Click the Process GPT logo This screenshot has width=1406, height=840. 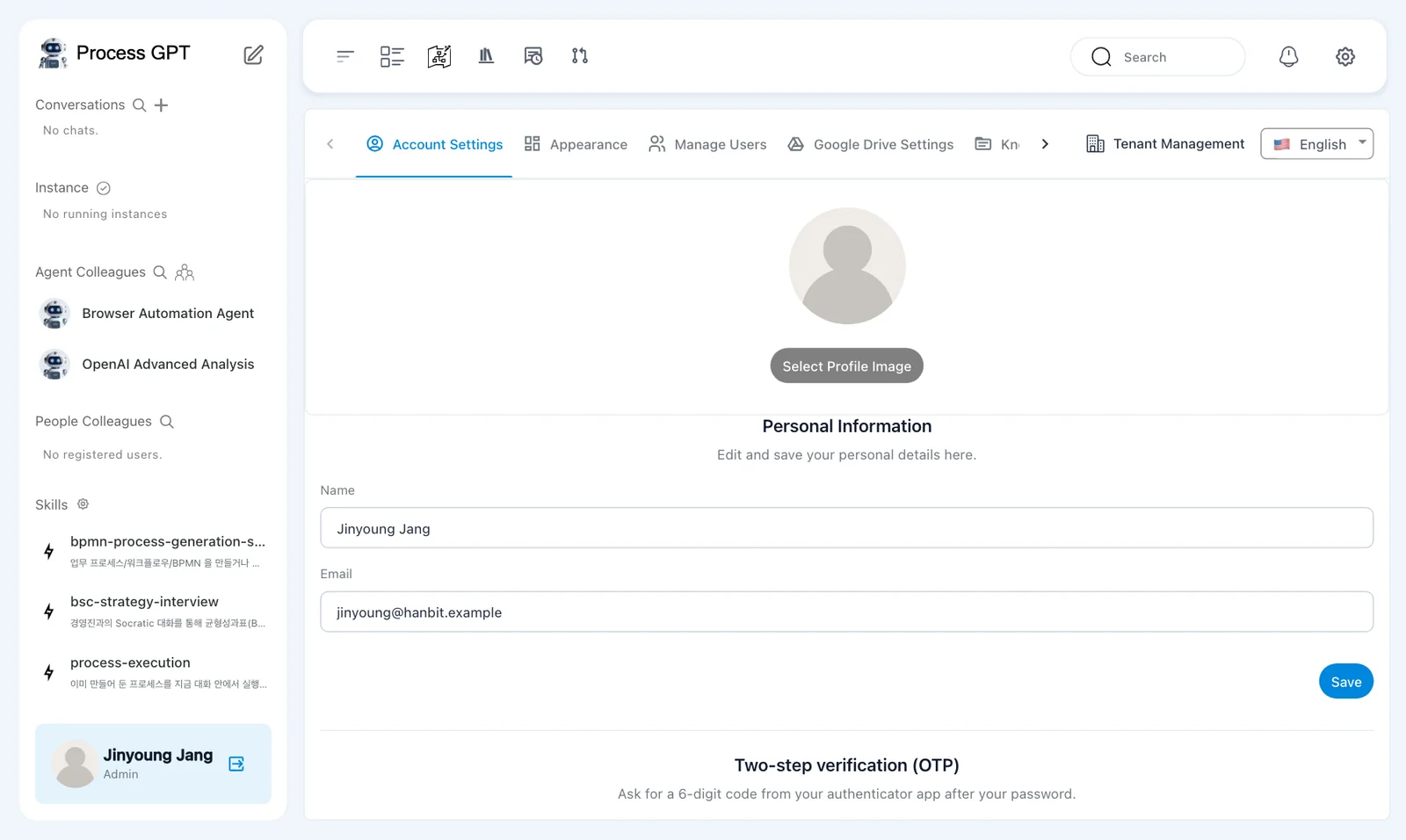pyautogui.click(x=114, y=54)
